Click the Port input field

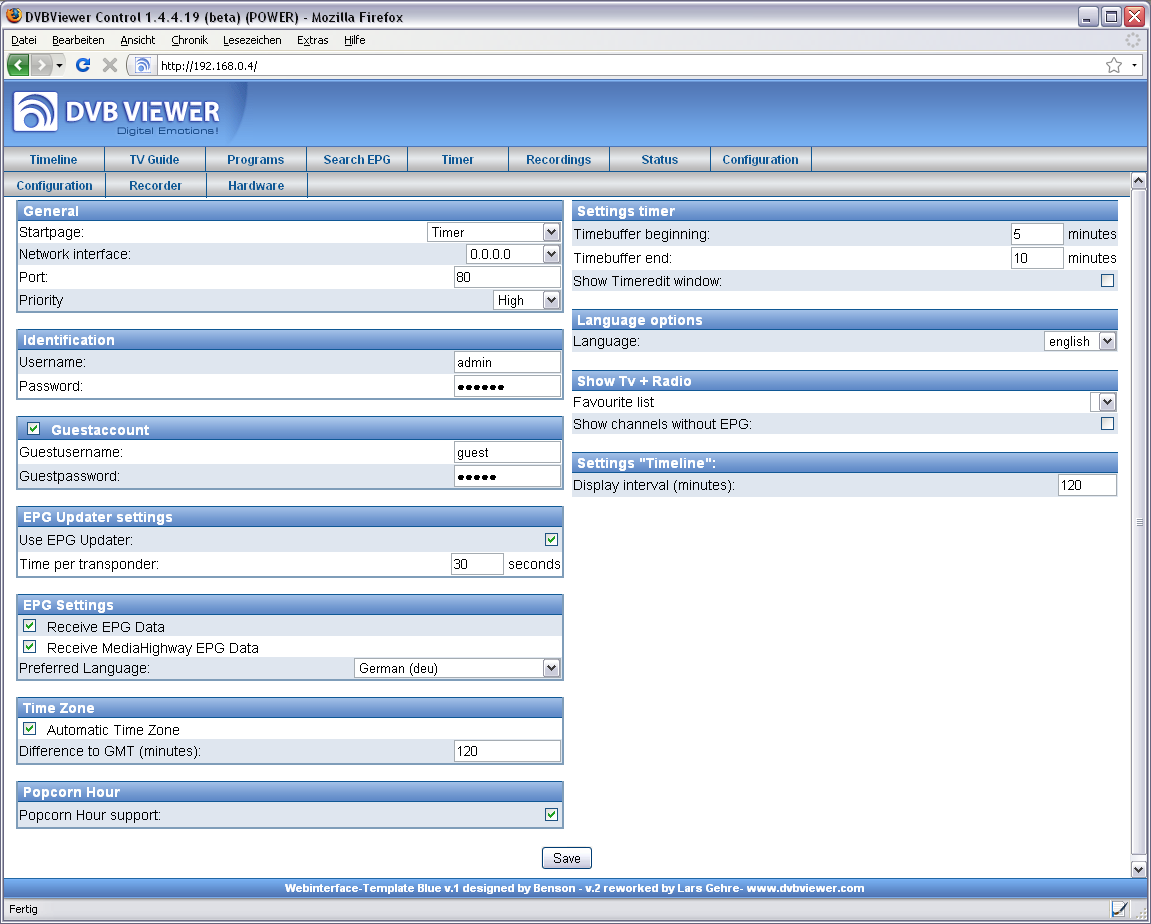pyautogui.click(x=506, y=277)
